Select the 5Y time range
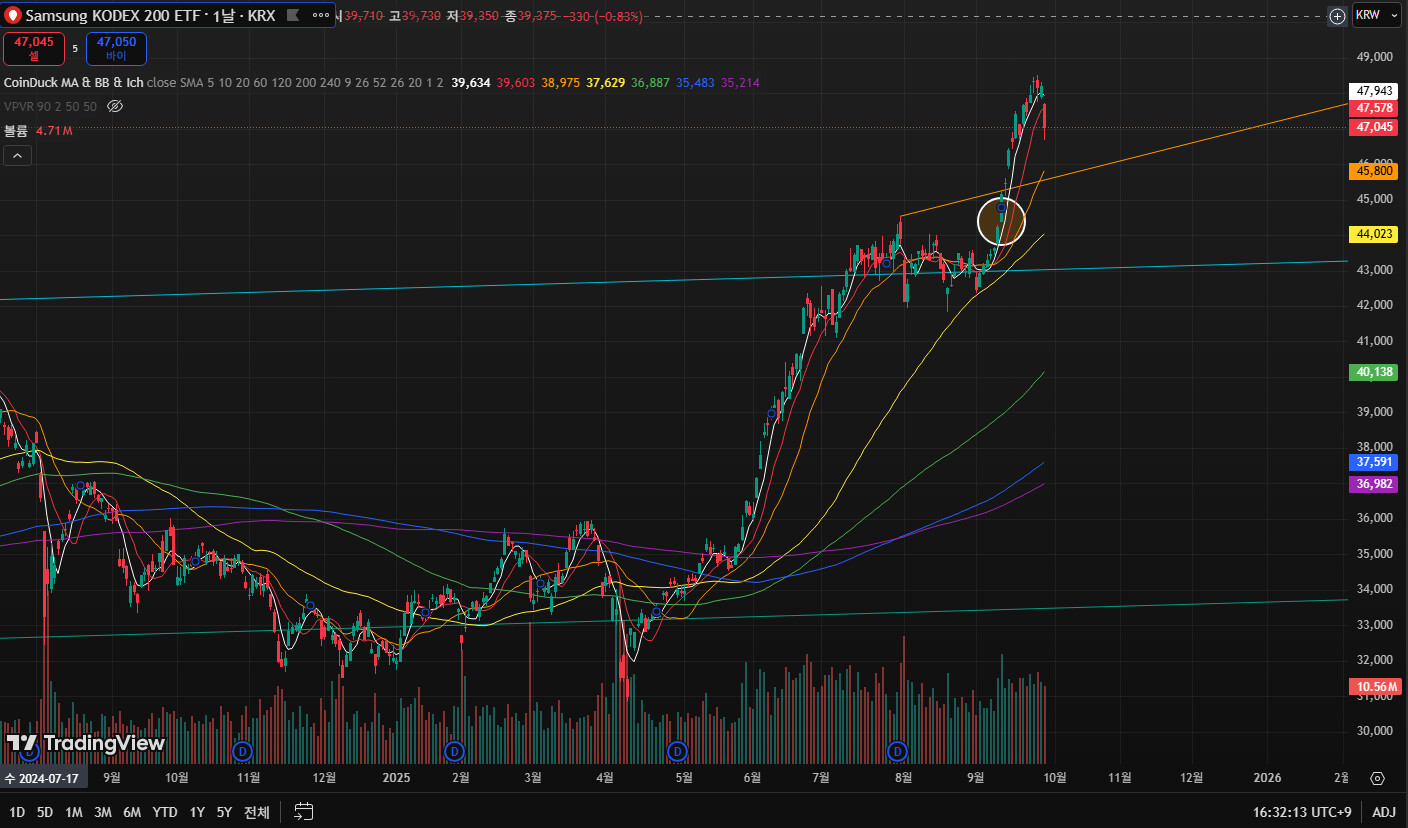 [x=224, y=812]
